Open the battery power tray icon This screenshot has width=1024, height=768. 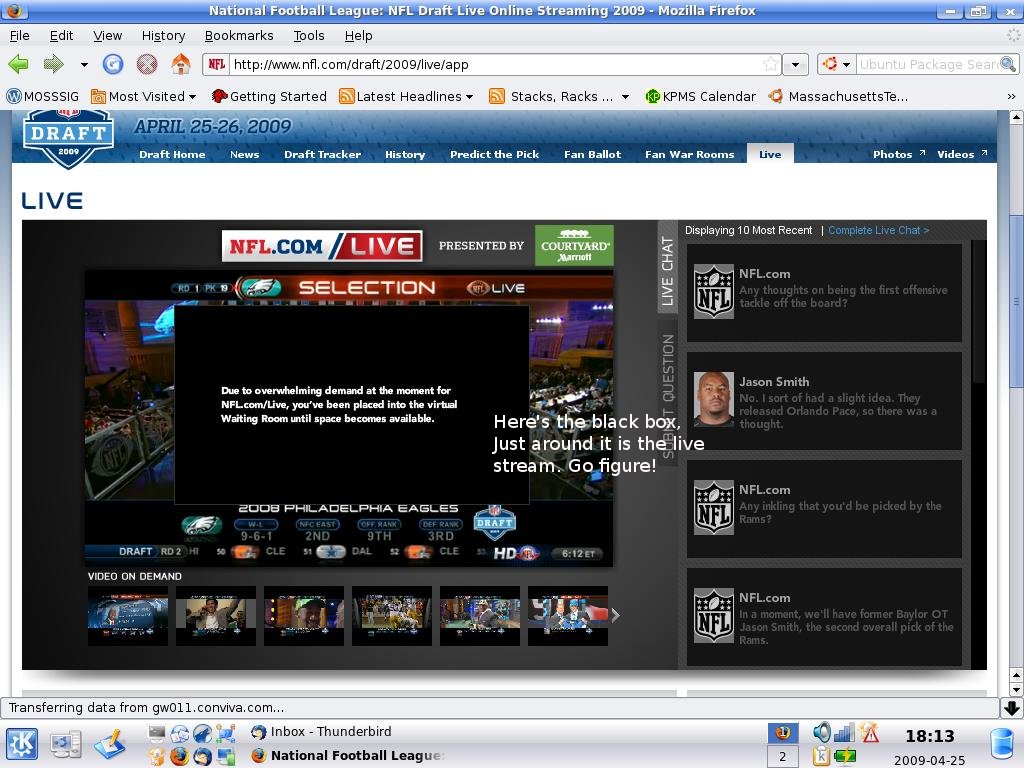pos(845,756)
